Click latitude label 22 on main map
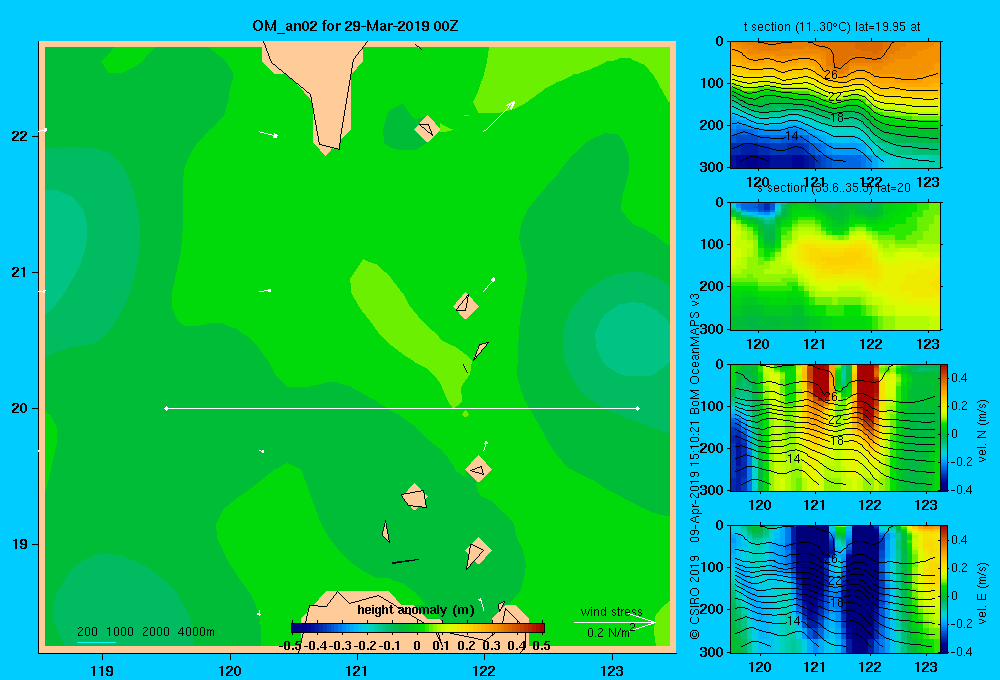This screenshot has height=680, width=1000. pyautogui.click(x=19, y=137)
